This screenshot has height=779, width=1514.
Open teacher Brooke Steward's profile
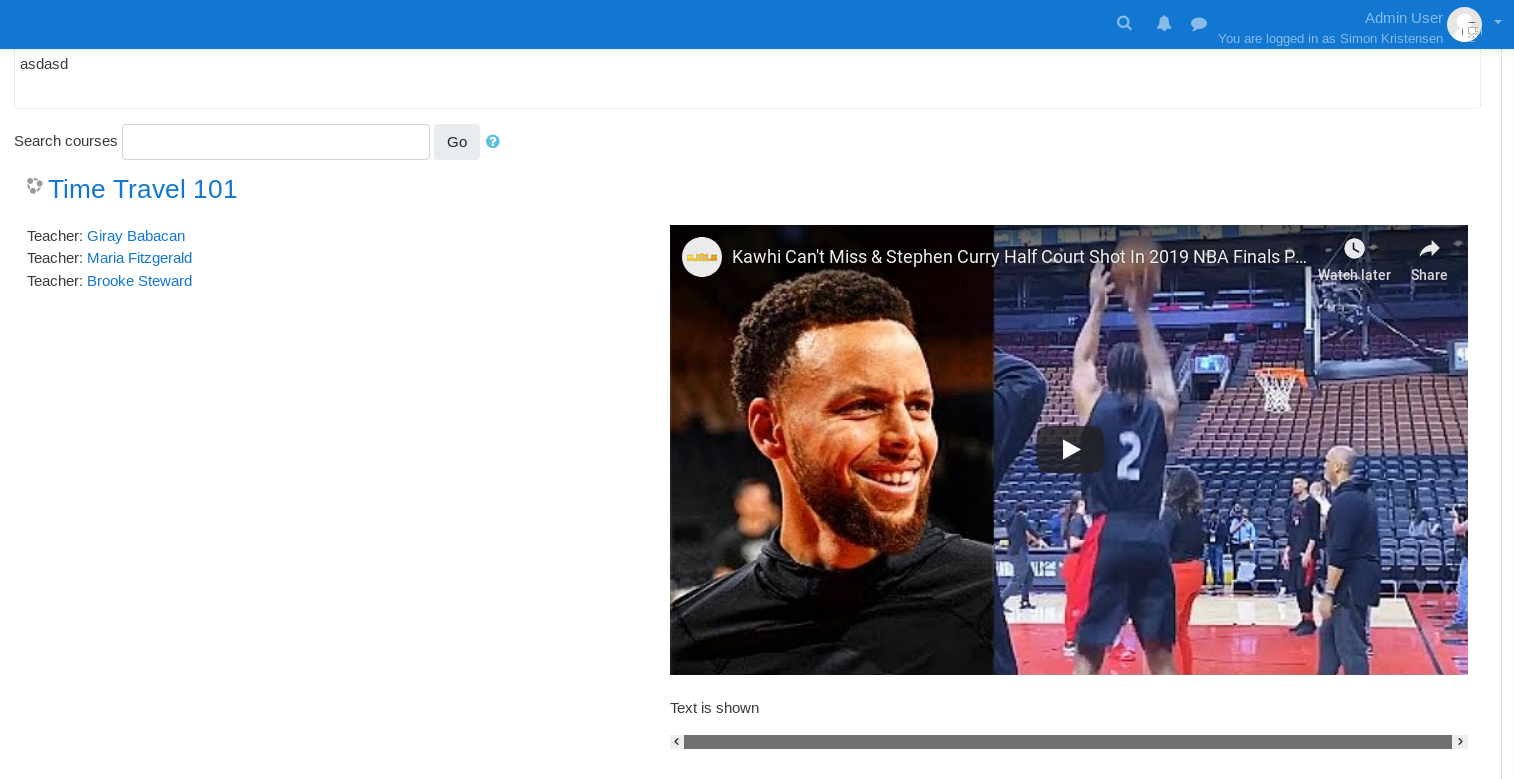tap(139, 281)
